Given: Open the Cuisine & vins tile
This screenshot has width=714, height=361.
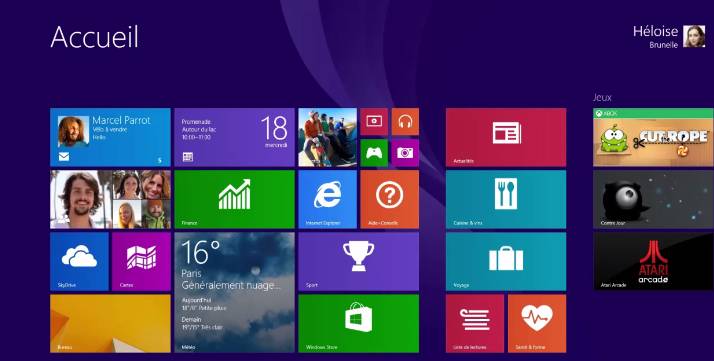Looking at the screenshot, I should (x=506, y=199).
